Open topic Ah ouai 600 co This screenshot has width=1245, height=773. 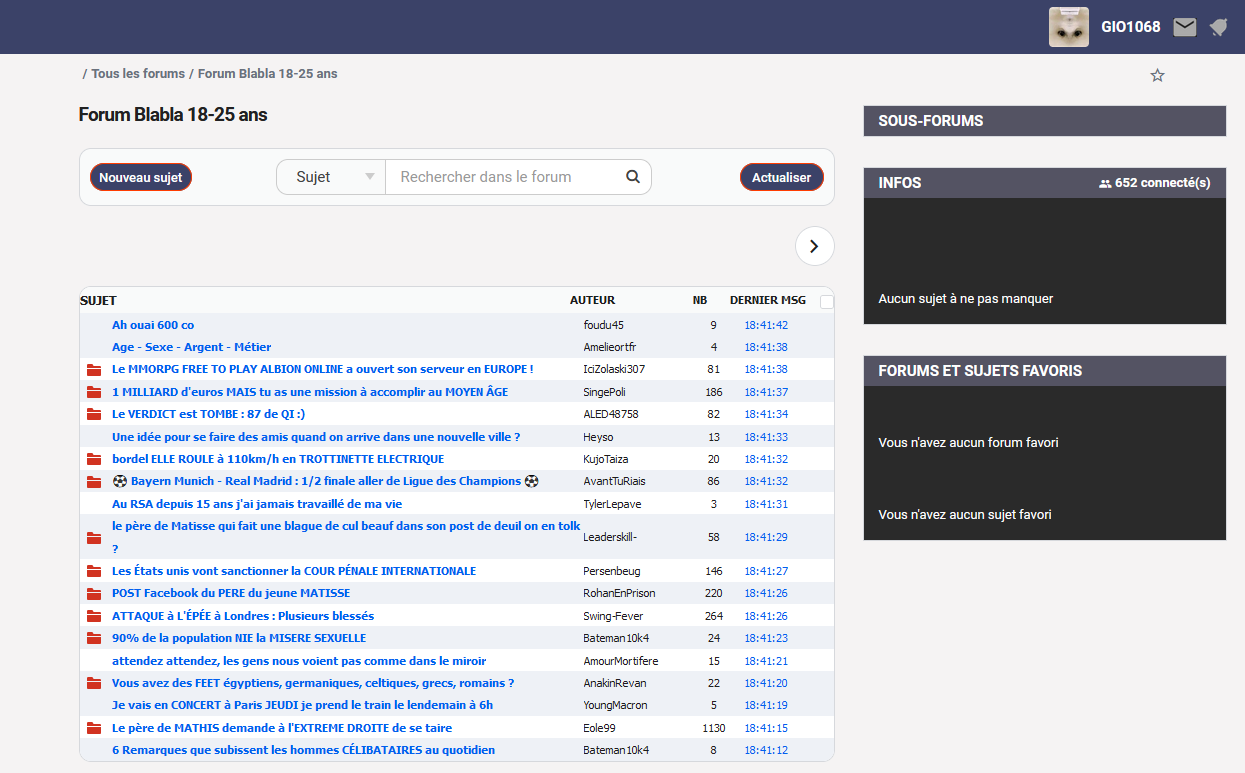coord(153,325)
